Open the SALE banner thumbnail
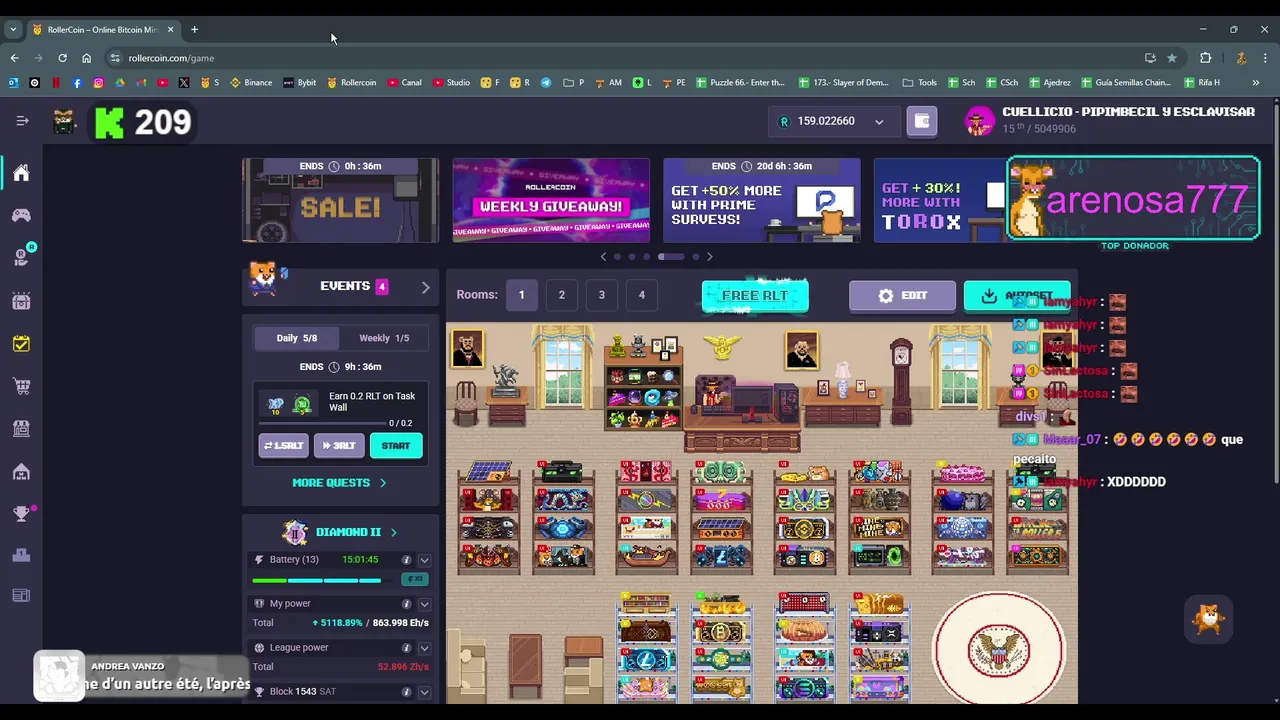The width and height of the screenshot is (1280, 720). pos(340,200)
